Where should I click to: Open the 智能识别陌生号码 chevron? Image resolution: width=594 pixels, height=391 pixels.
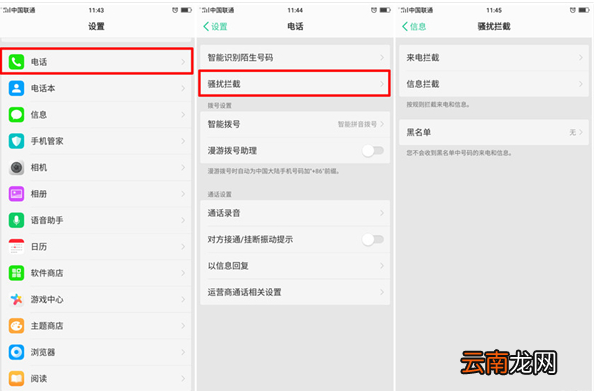pyautogui.click(x=382, y=58)
